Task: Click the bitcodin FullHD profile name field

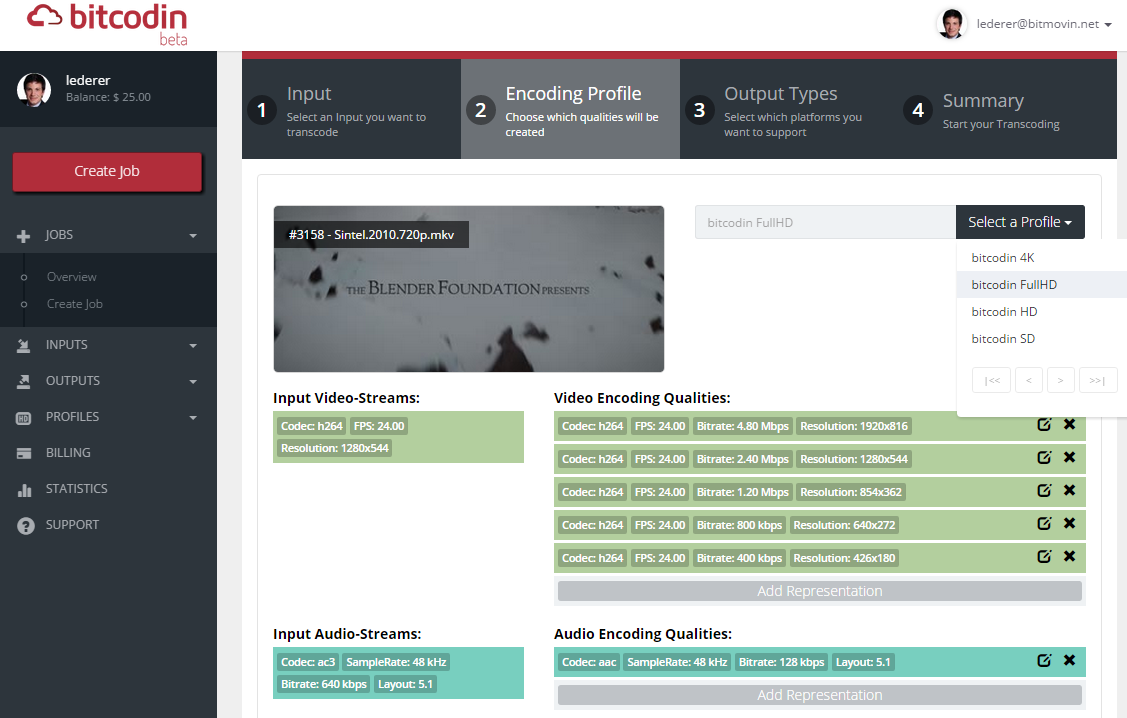Action: [825, 222]
